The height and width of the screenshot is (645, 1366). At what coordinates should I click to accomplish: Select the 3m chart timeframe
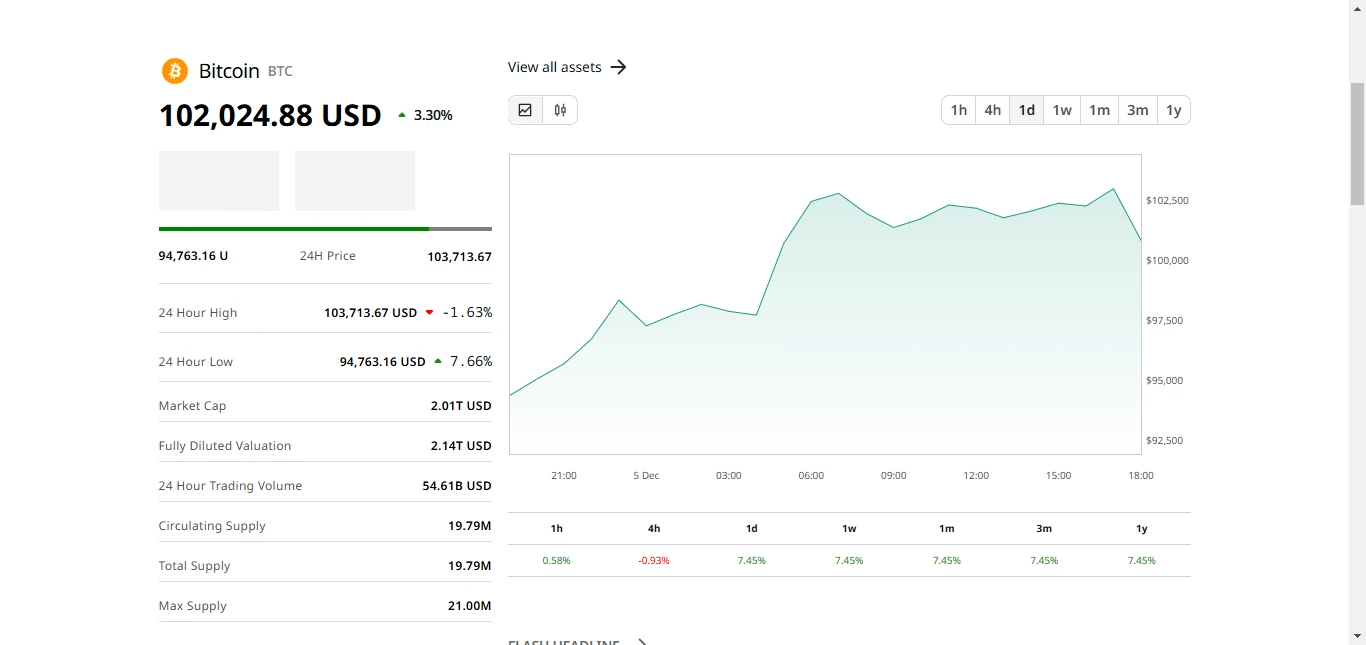click(1138, 110)
